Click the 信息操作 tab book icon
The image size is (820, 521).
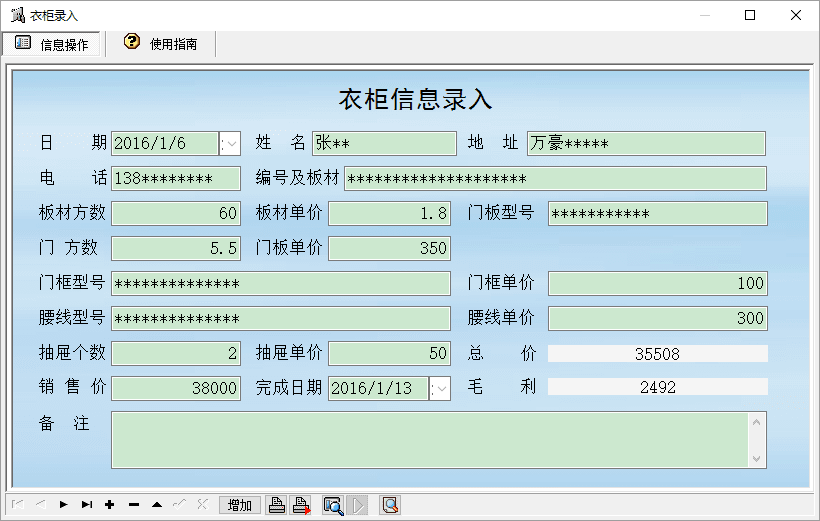click(x=22, y=42)
